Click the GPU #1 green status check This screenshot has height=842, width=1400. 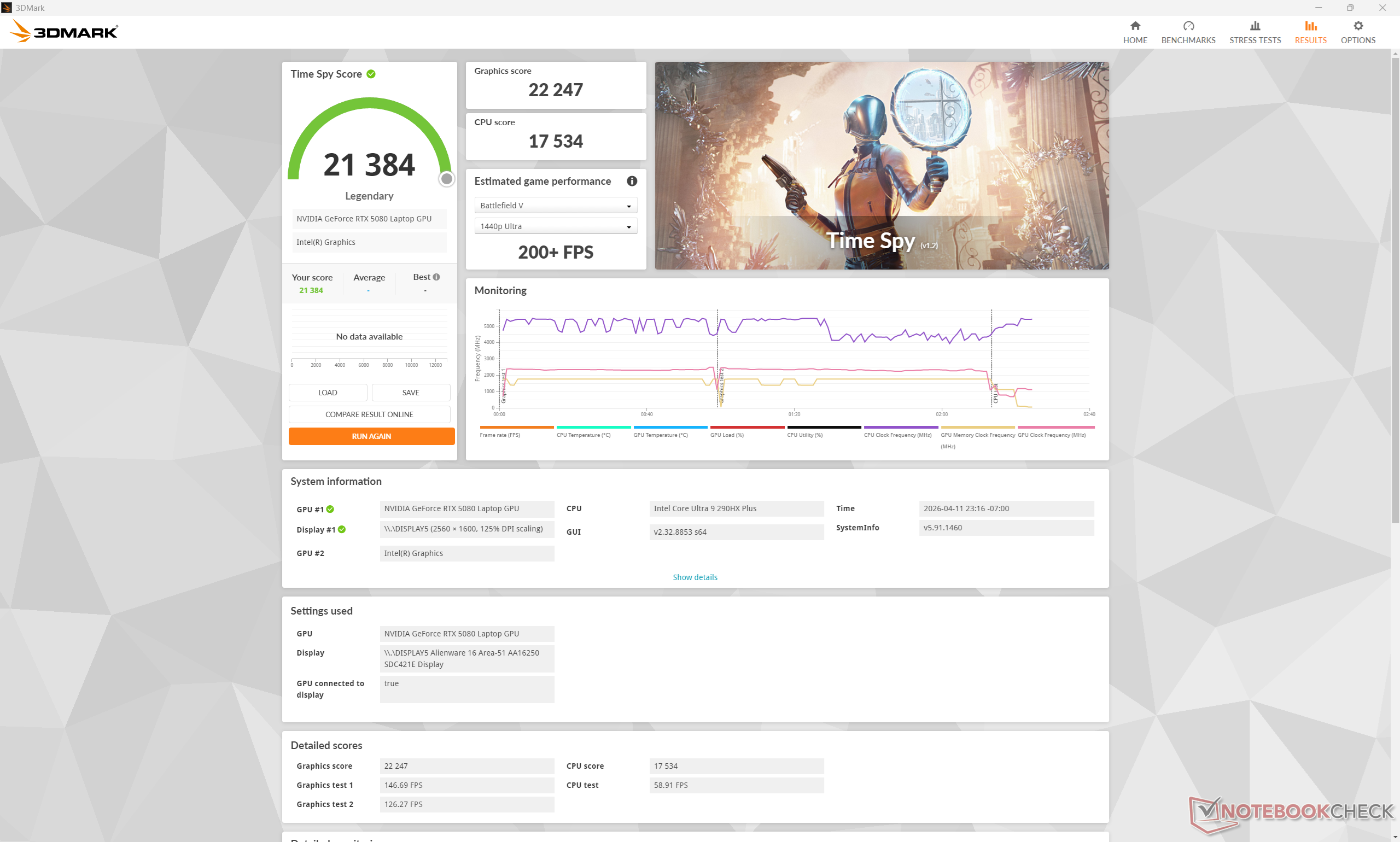click(x=330, y=509)
